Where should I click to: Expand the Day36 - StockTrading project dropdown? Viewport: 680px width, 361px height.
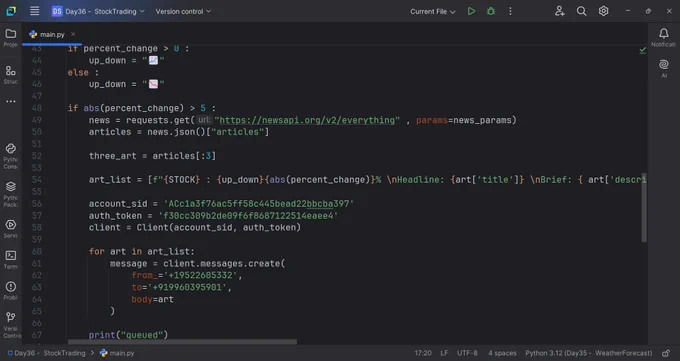pyautogui.click(x=98, y=11)
